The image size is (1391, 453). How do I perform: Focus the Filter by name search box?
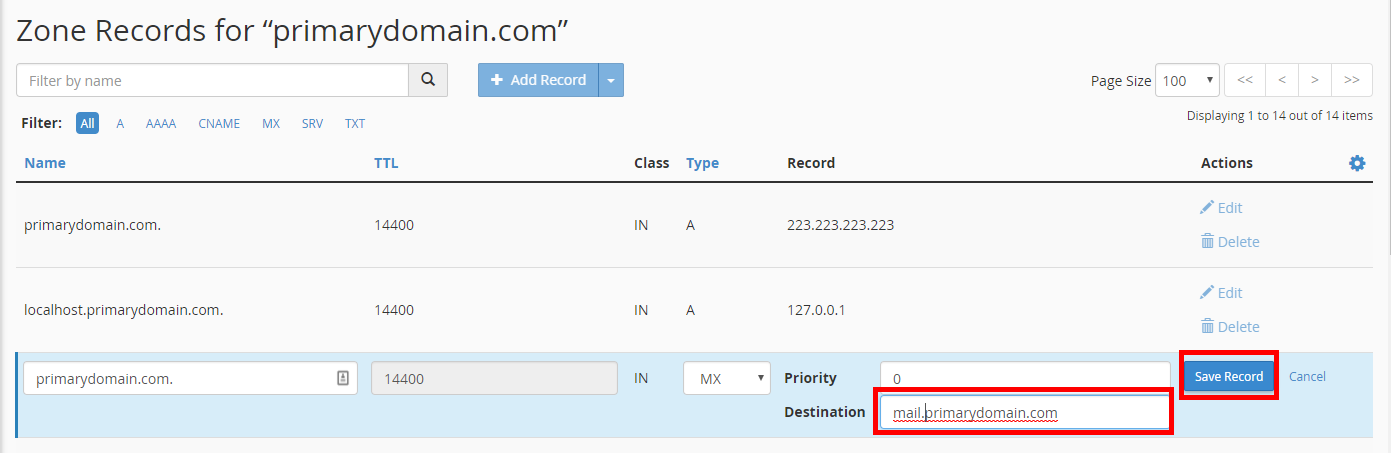212,80
